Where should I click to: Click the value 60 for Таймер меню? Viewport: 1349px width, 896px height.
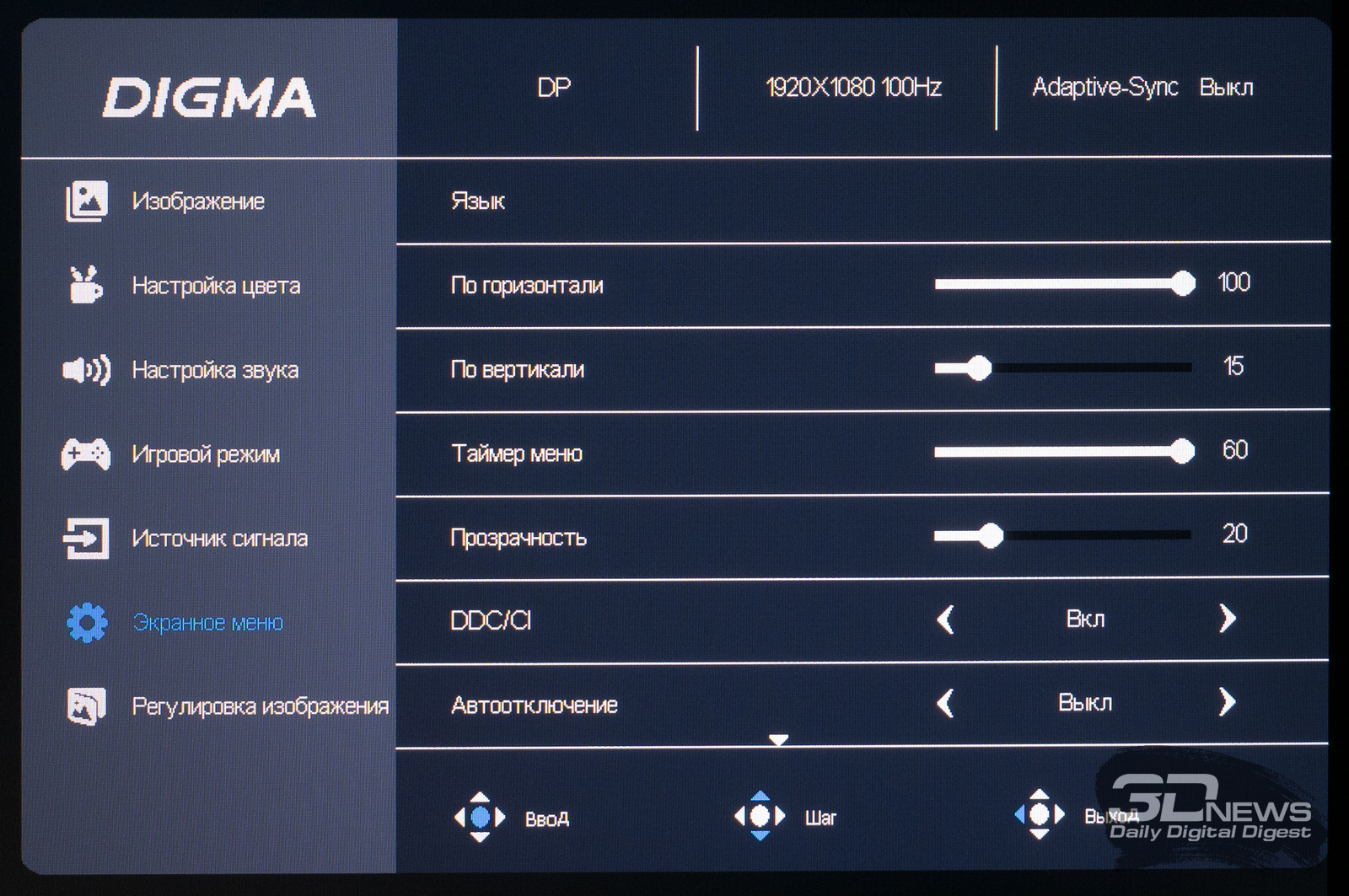(x=1235, y=450)
